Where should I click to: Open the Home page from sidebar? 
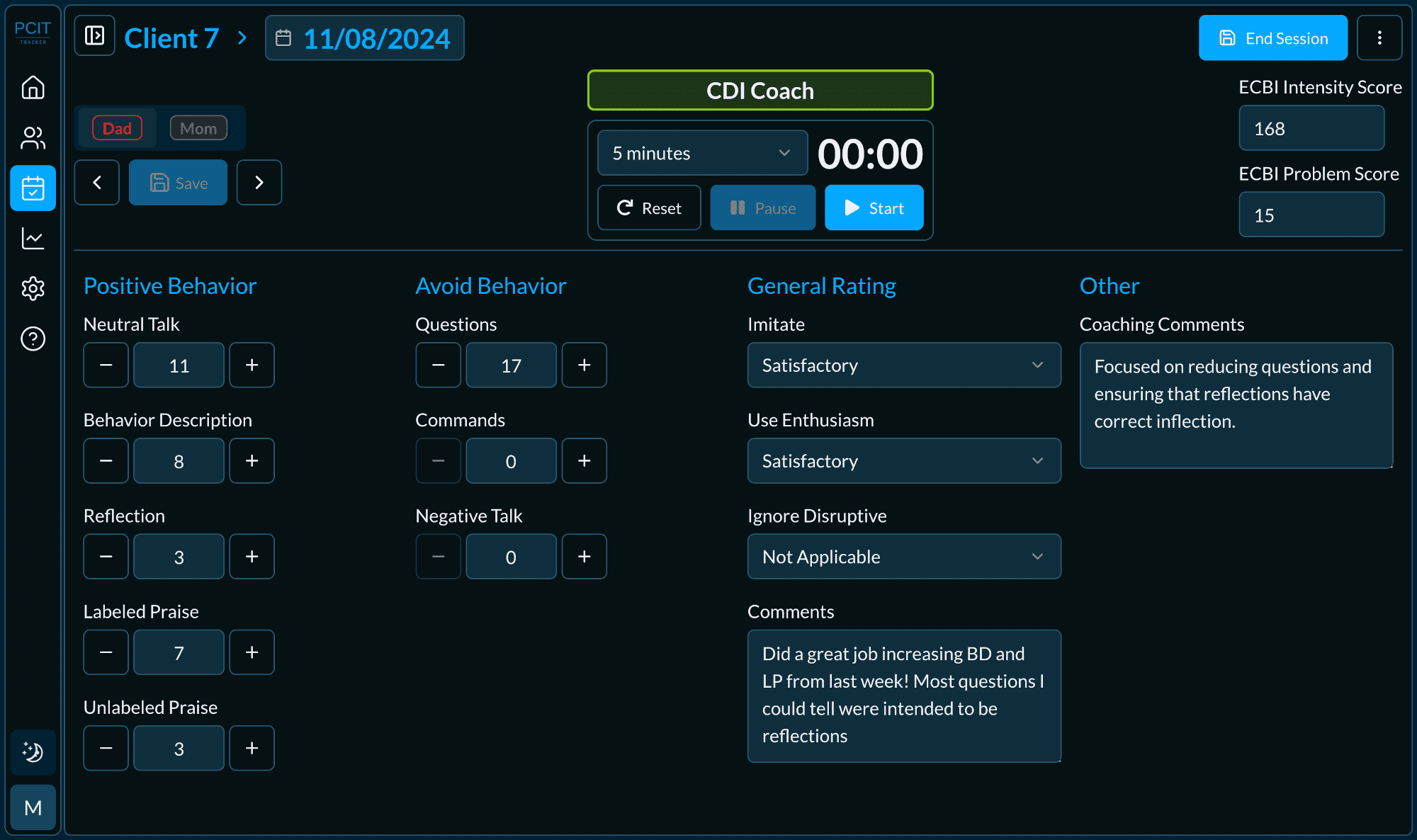[x=33, y=87]
